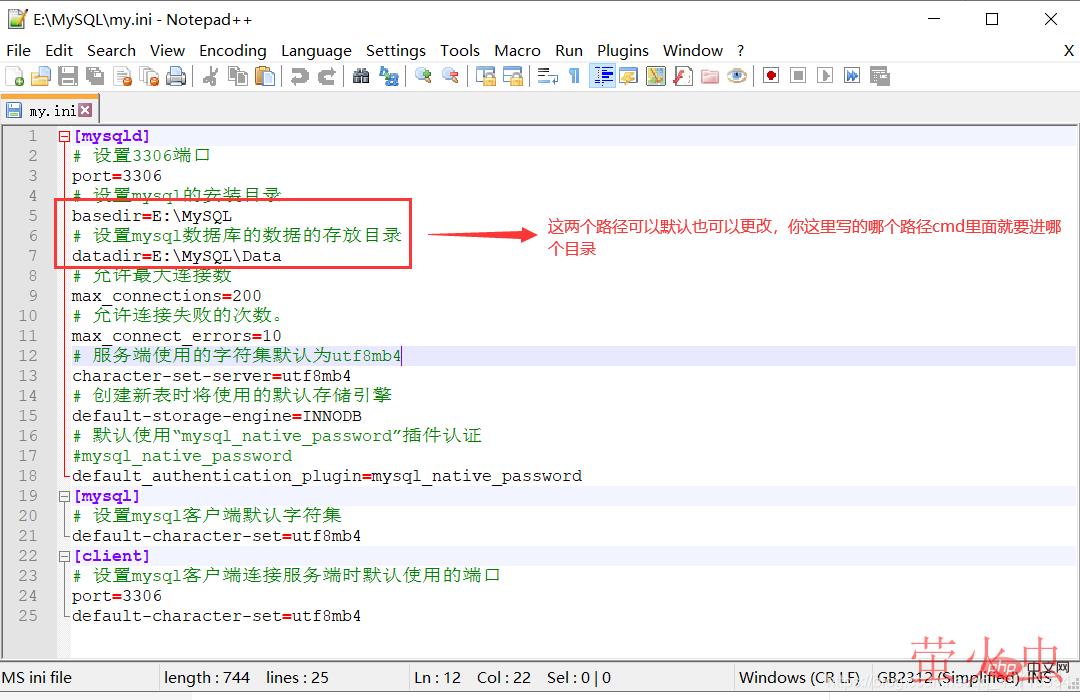Viewport: 1080px width, 700px height.
Task: Start macro recording with red dot icon
Action: point(771,76)
